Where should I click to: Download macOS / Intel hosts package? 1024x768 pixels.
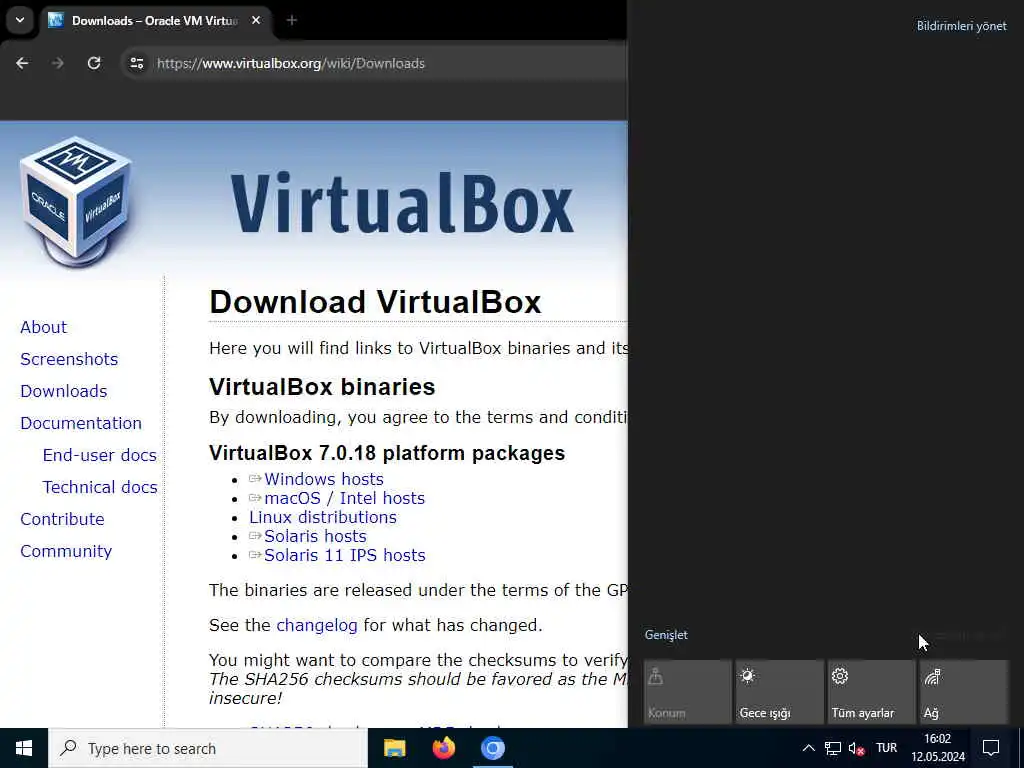pos(344,498)
